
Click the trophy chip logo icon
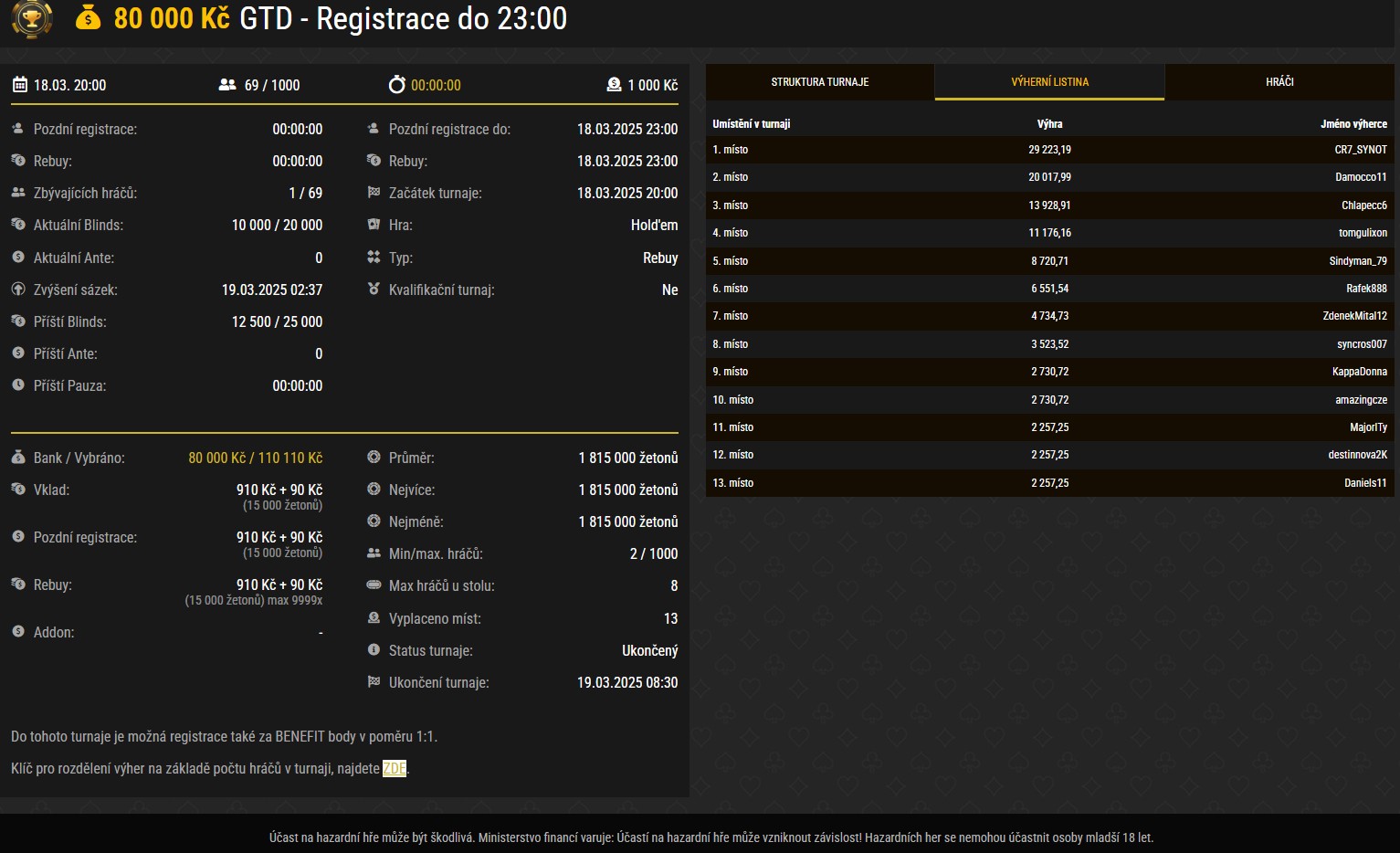point(31,18)
